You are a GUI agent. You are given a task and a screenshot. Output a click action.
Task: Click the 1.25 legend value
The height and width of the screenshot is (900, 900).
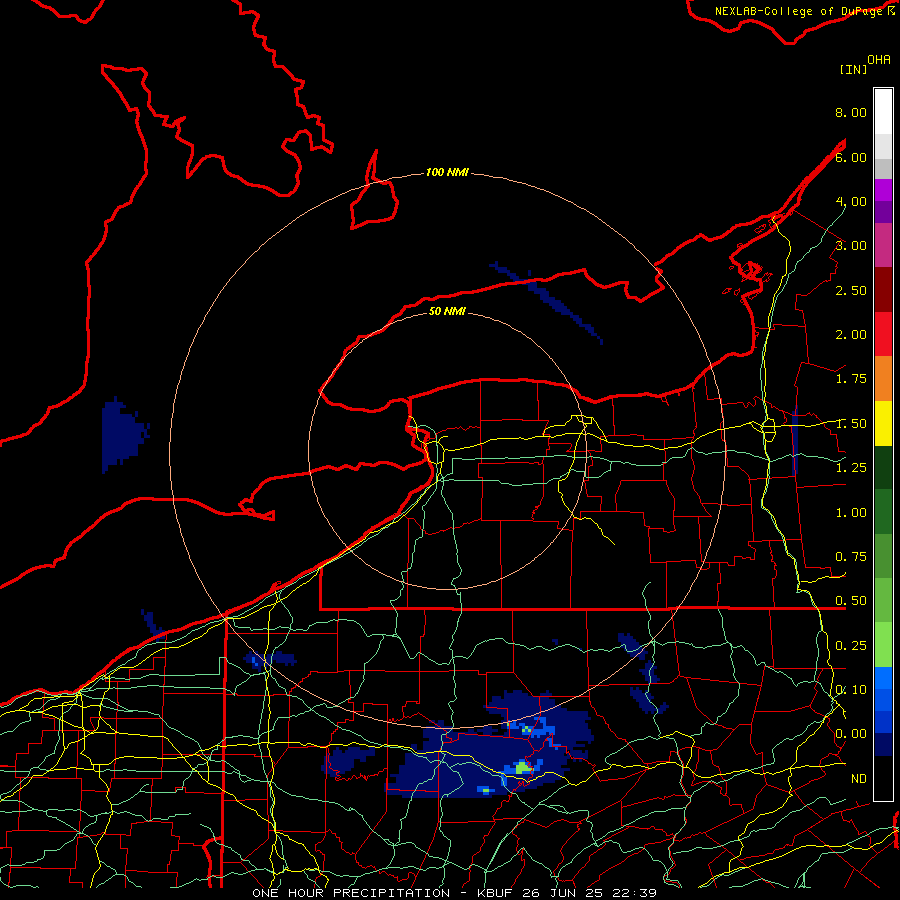(x=851, y=468)
